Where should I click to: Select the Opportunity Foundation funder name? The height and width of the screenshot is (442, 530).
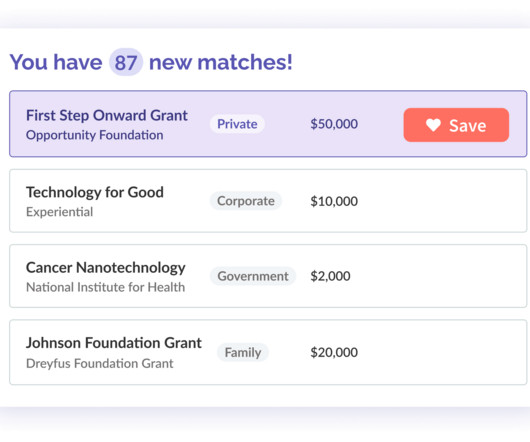[x=95, y=135]
